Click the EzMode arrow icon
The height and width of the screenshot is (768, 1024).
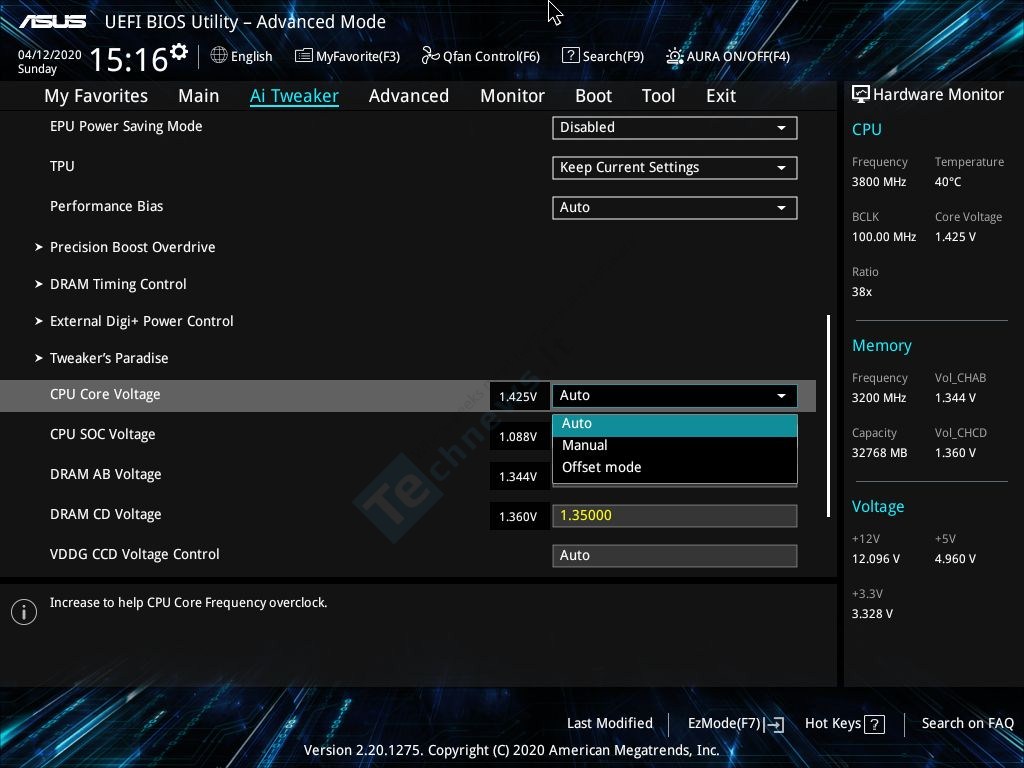(774, 724)
